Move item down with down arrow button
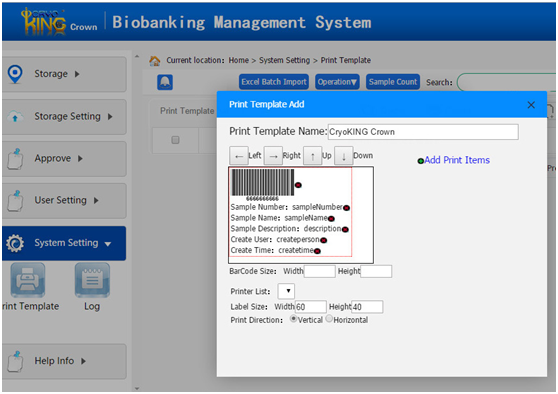The image size is (558, 394). (x=343, y=156)
